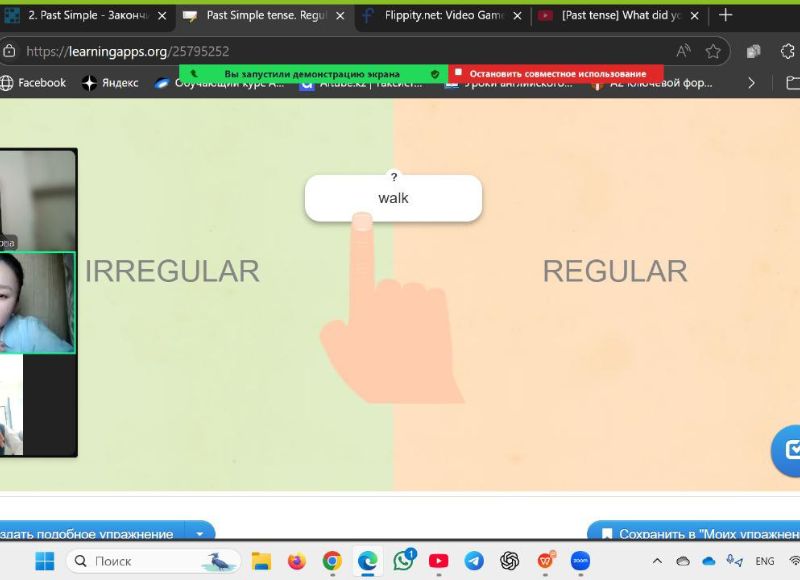
Task: Stop screen sharing with the red button
Action: pos(556,74)
